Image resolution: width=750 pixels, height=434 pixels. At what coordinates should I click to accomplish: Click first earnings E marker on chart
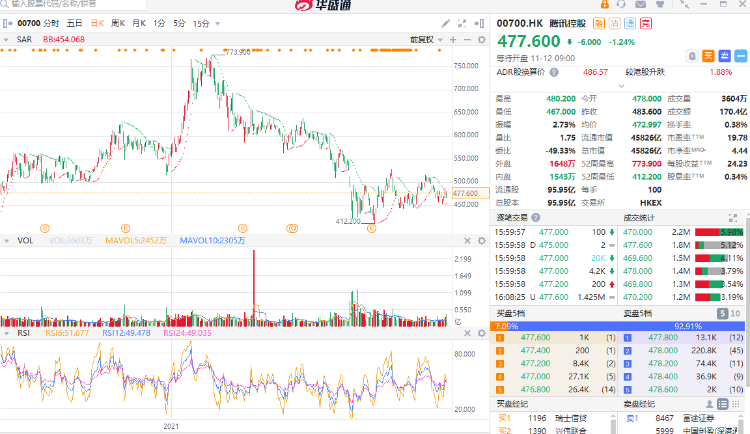point(45,228)
